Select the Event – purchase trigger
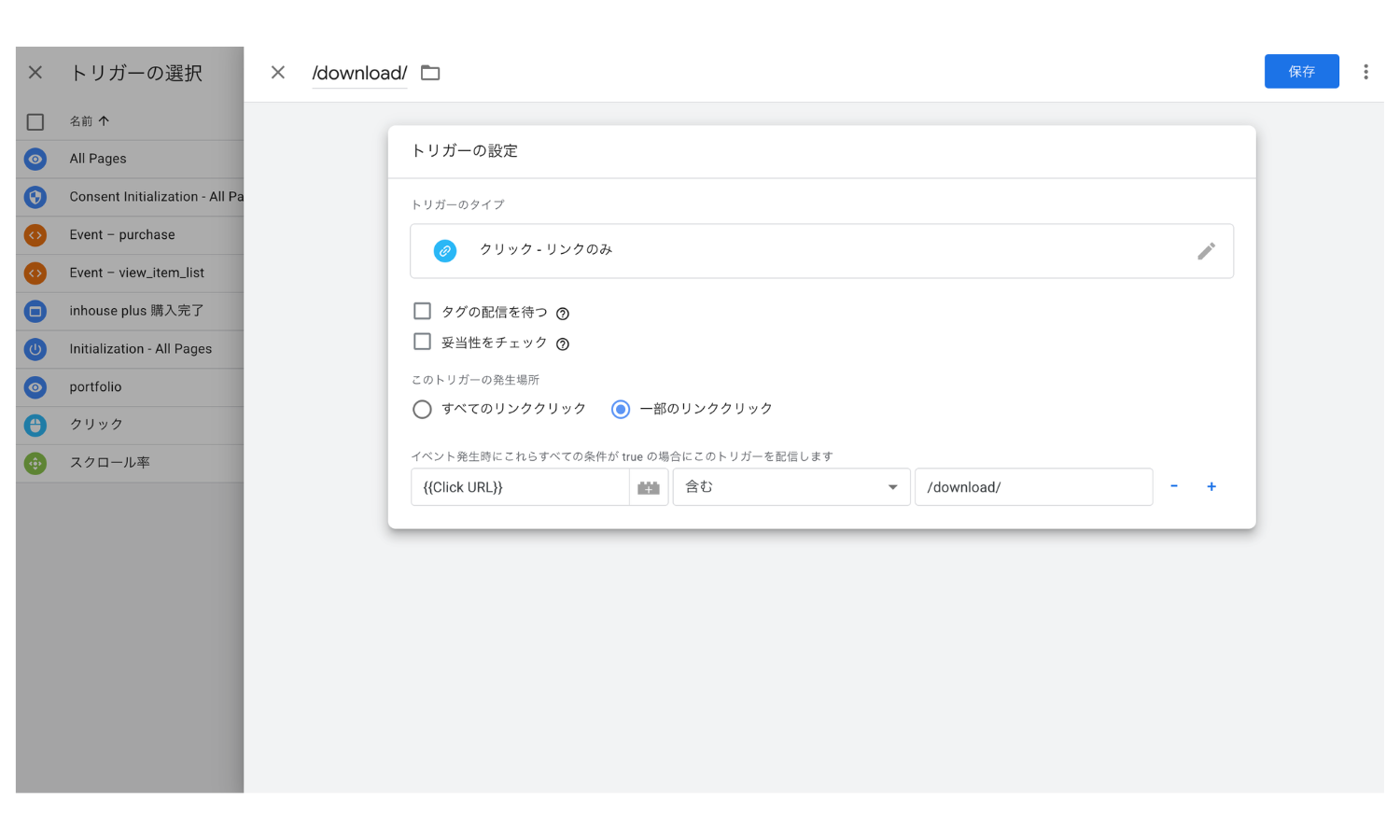This screenshot has height=840, width=1400. 130,235
